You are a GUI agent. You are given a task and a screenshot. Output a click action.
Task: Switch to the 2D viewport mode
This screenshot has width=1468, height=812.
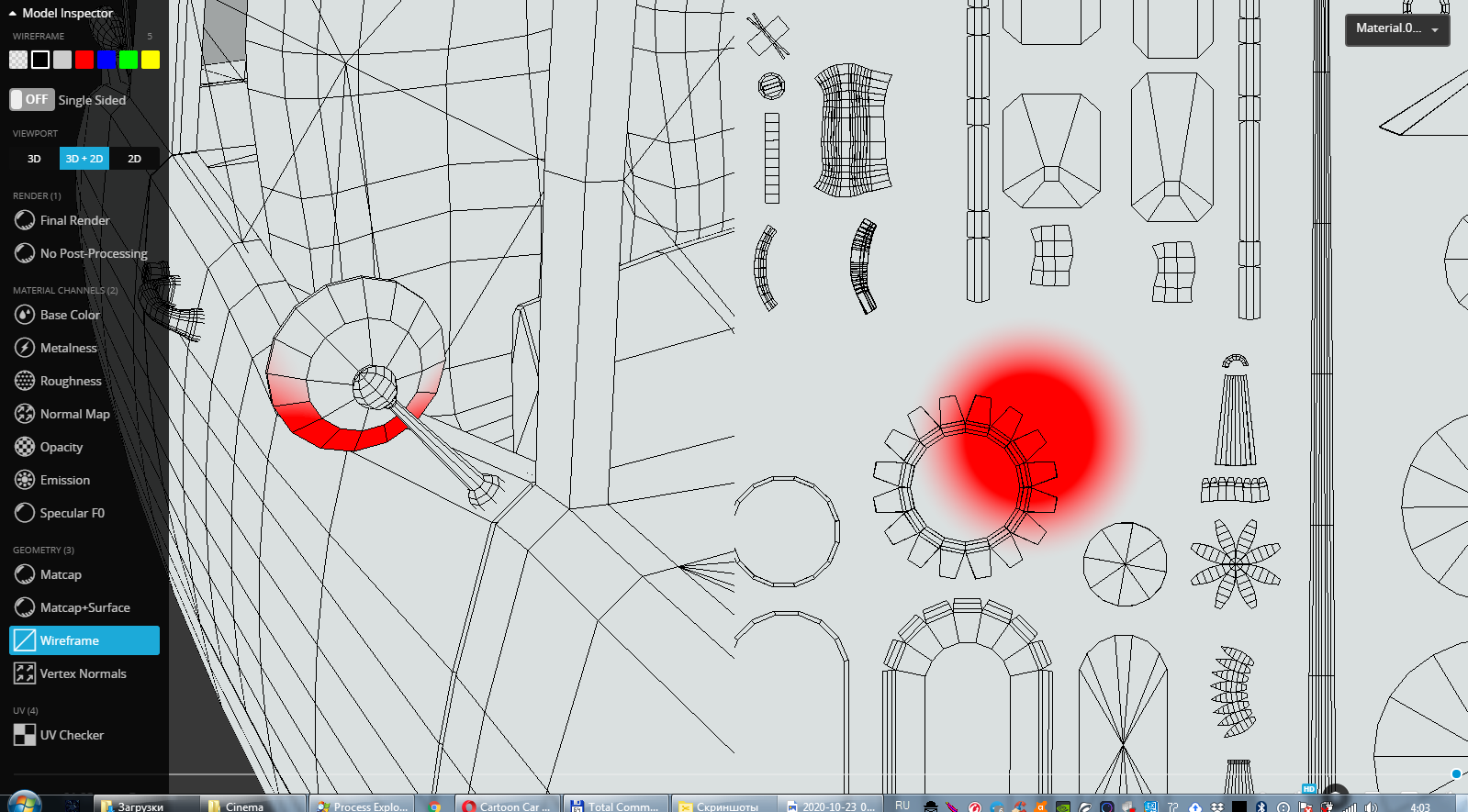pyautogui.click(x=134, y=159)
